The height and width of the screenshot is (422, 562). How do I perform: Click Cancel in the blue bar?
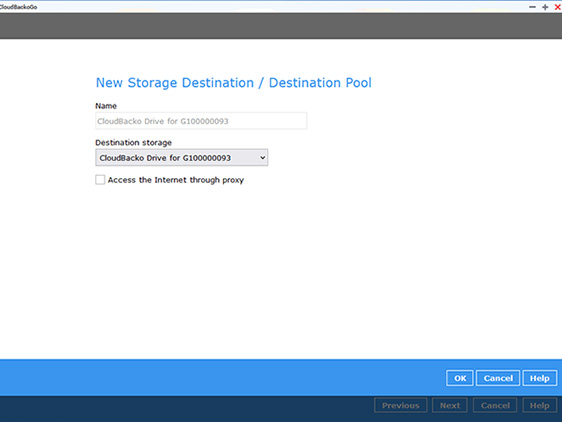(x=498, y=378)
